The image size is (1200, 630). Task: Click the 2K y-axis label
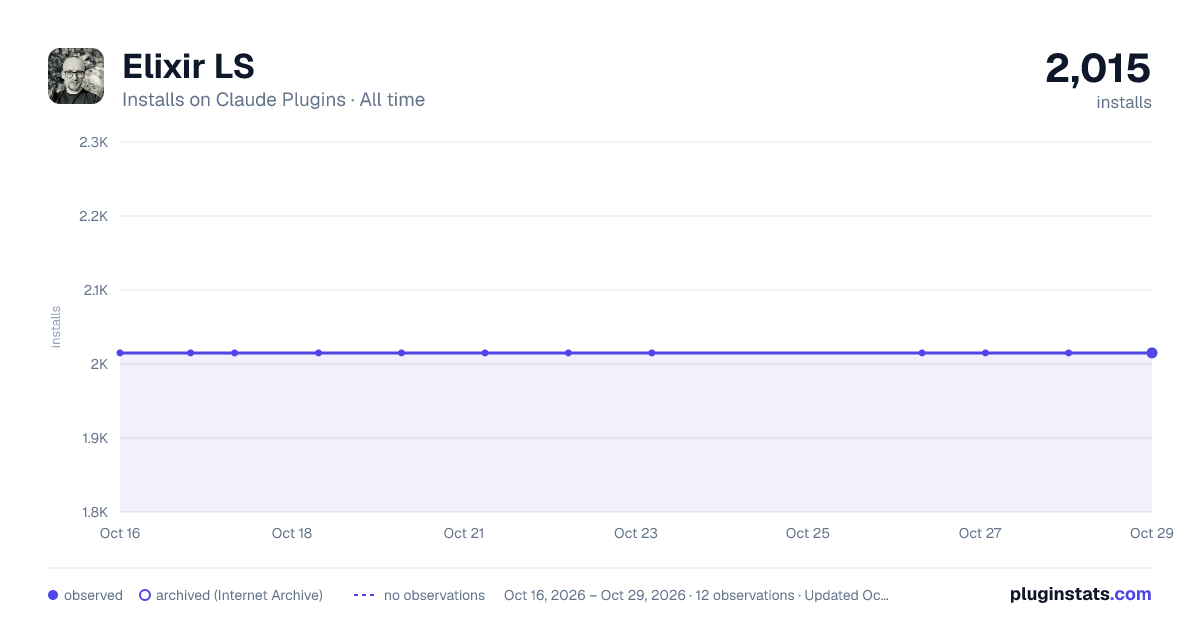point(99,364)
